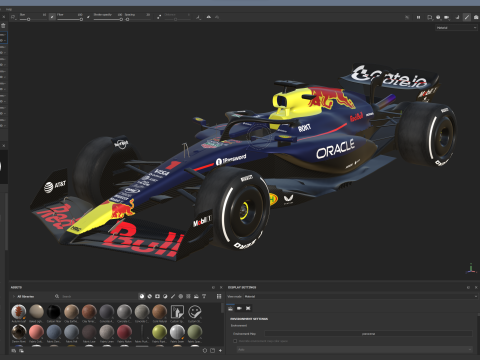Screen dimensions: 480x360
Task: Open the symmetry settings icon
Action: [198, 17]
